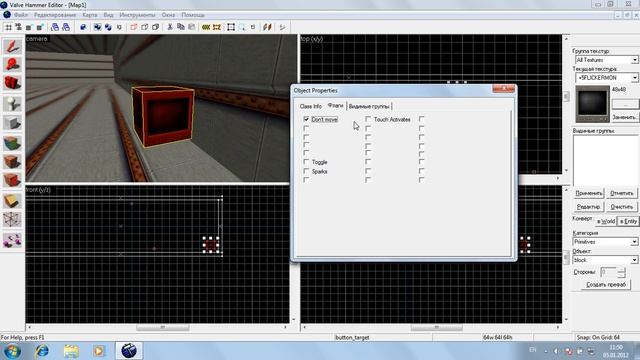The width and height of the screenshot is (640, 360).
Task: Choose the wireframe Vertex Manipulation tool
Action: (12, 220)
